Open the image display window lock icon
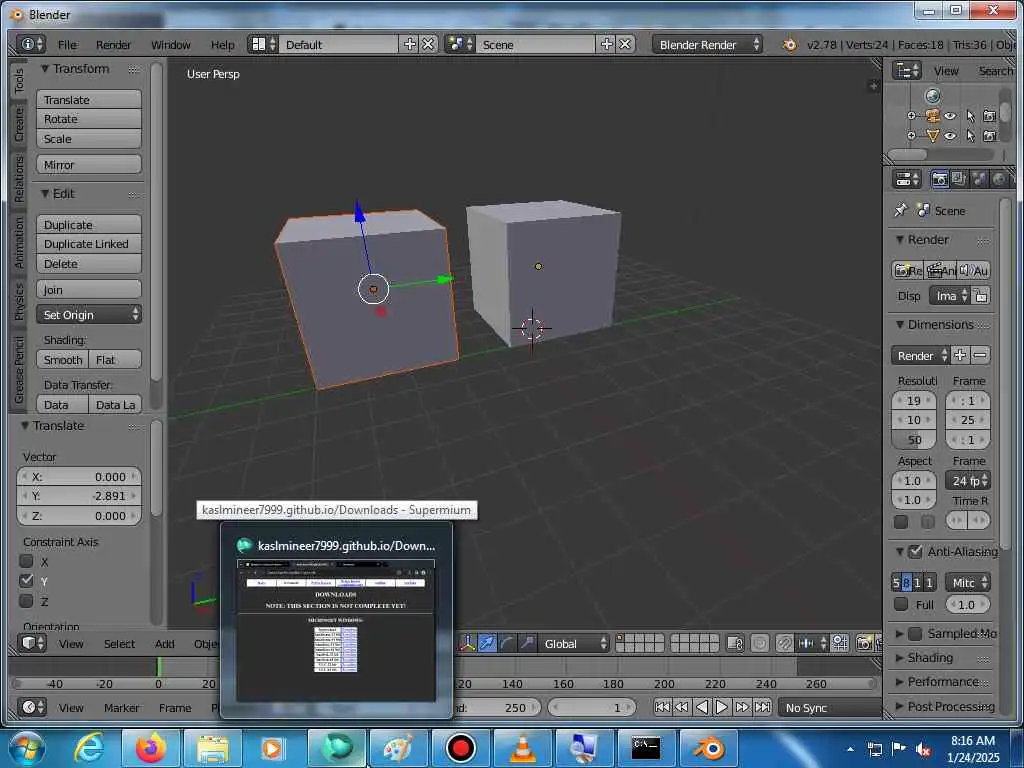 [980, 296]
